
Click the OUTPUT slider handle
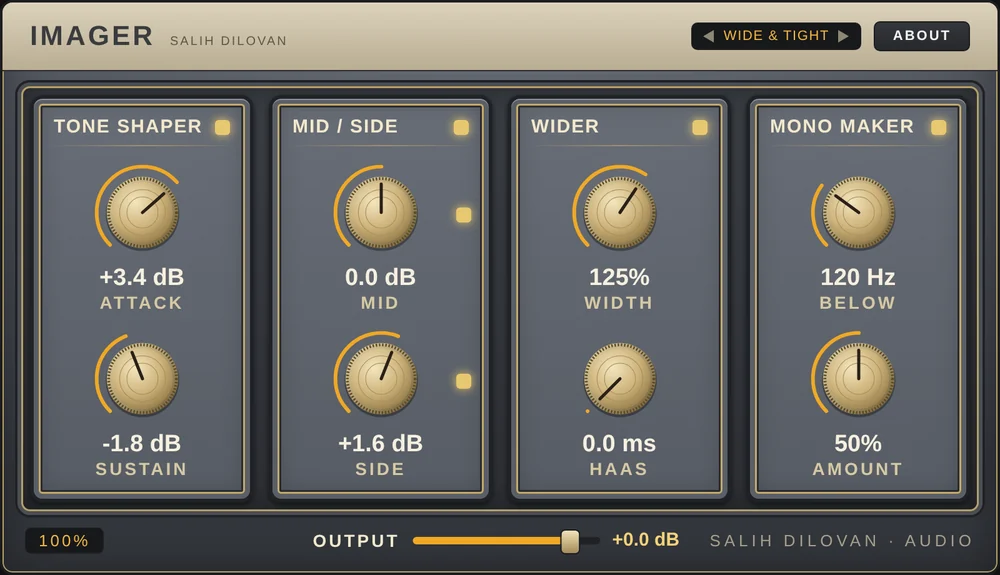tap(570, 541)
